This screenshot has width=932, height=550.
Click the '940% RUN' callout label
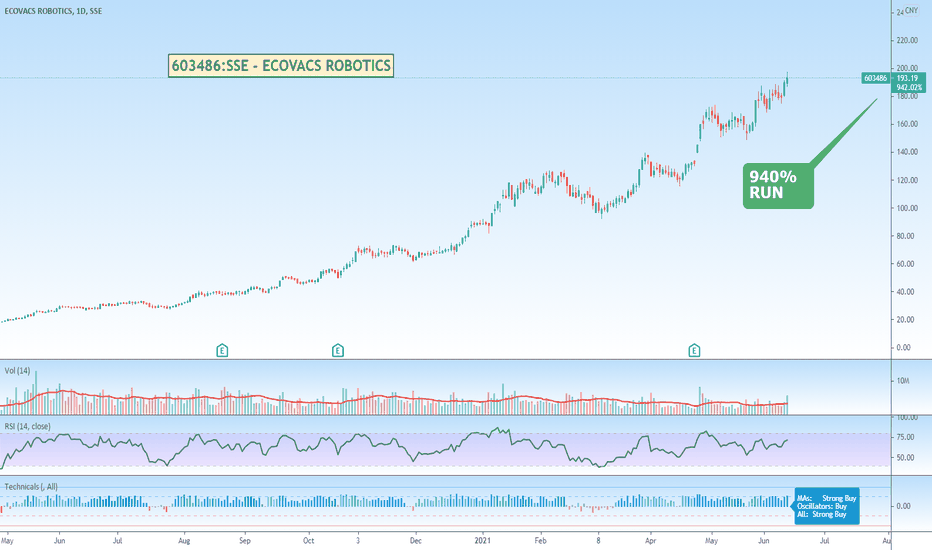[778, 185]
